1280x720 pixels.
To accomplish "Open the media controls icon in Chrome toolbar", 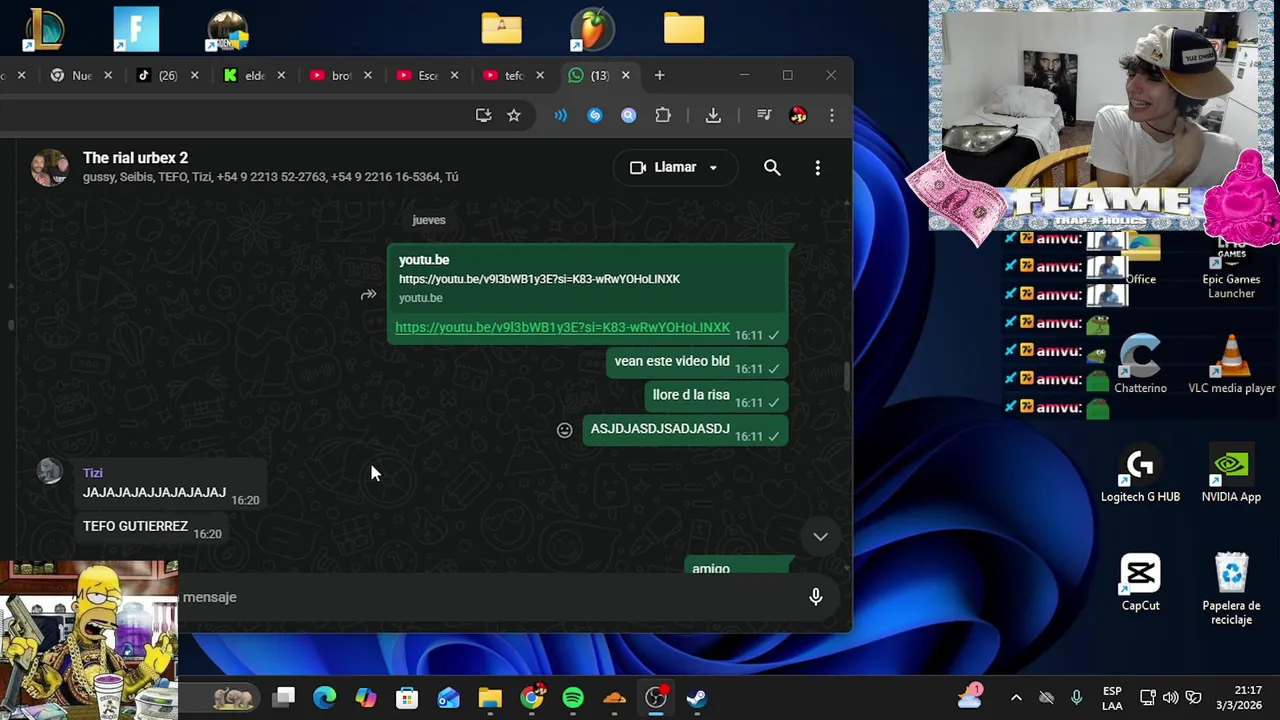I will pyautogui.click(x=764, y=116).
